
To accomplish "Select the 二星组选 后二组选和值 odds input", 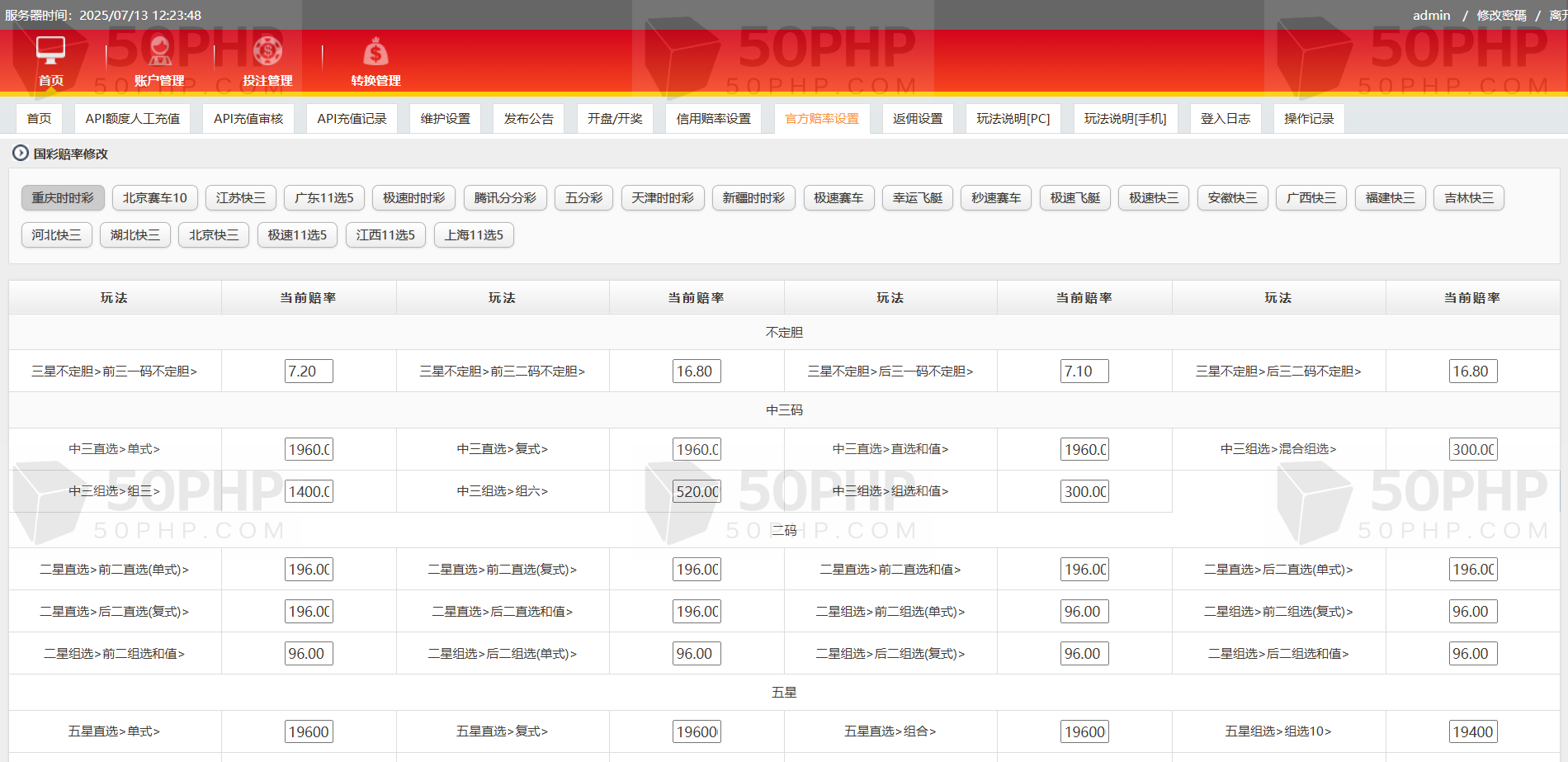I will [x=1472, y=654].
